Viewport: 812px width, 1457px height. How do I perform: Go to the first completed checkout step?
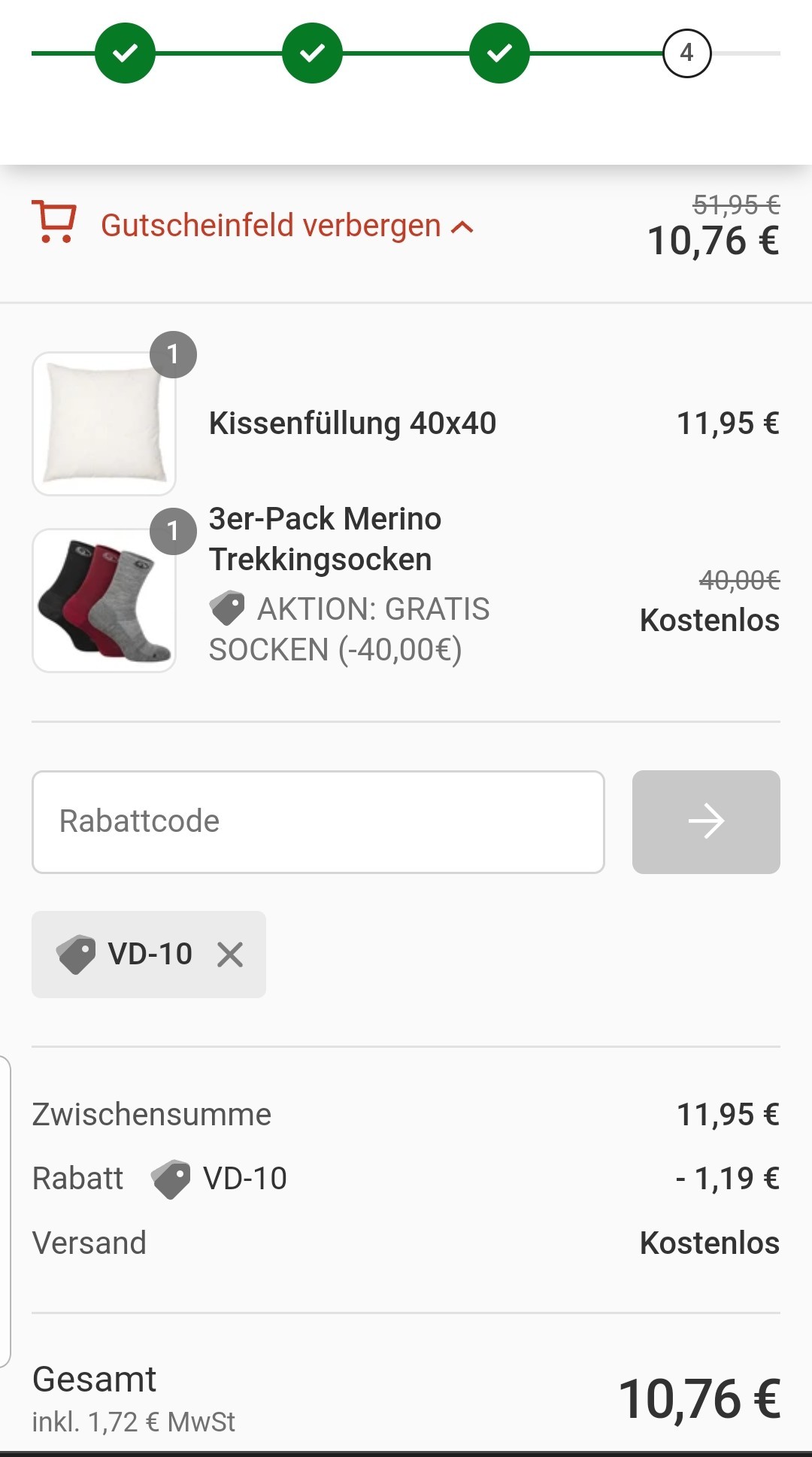point(125,53)
